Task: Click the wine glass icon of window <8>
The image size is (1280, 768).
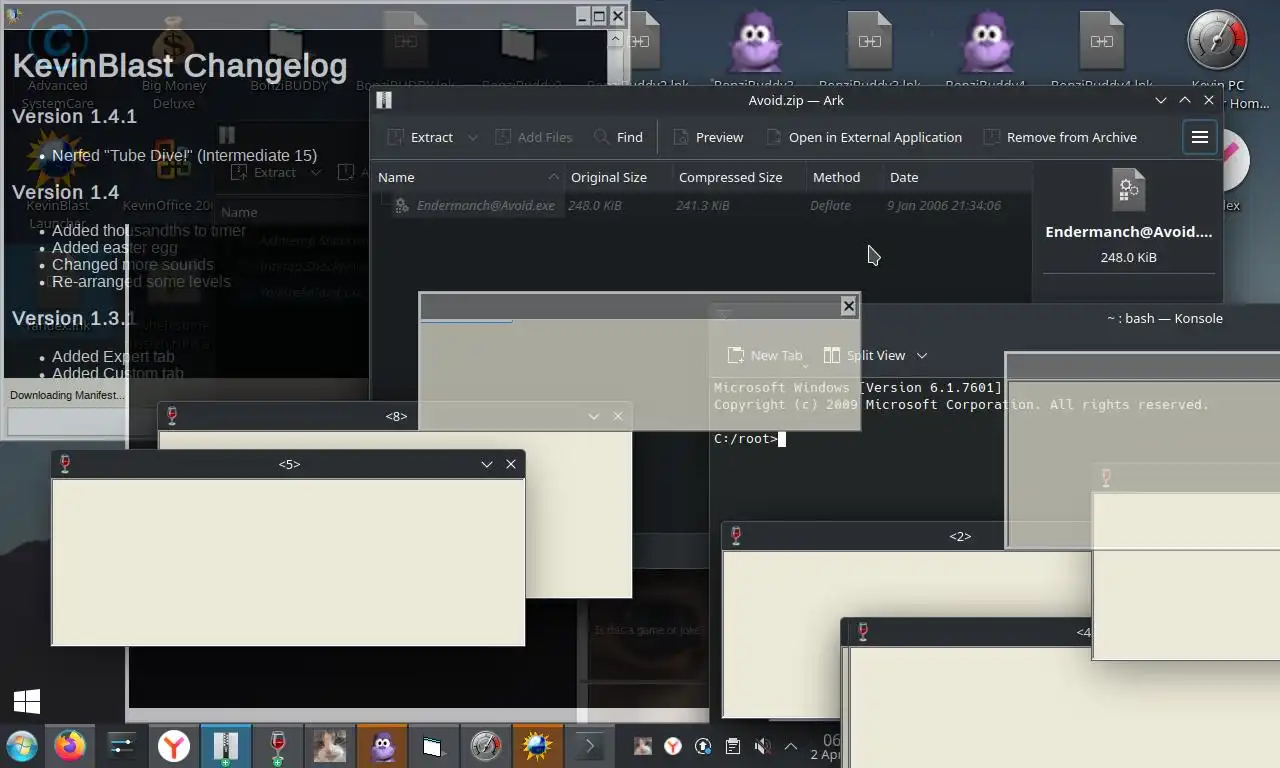Action: pyautogui.click(x=172, y=416)
